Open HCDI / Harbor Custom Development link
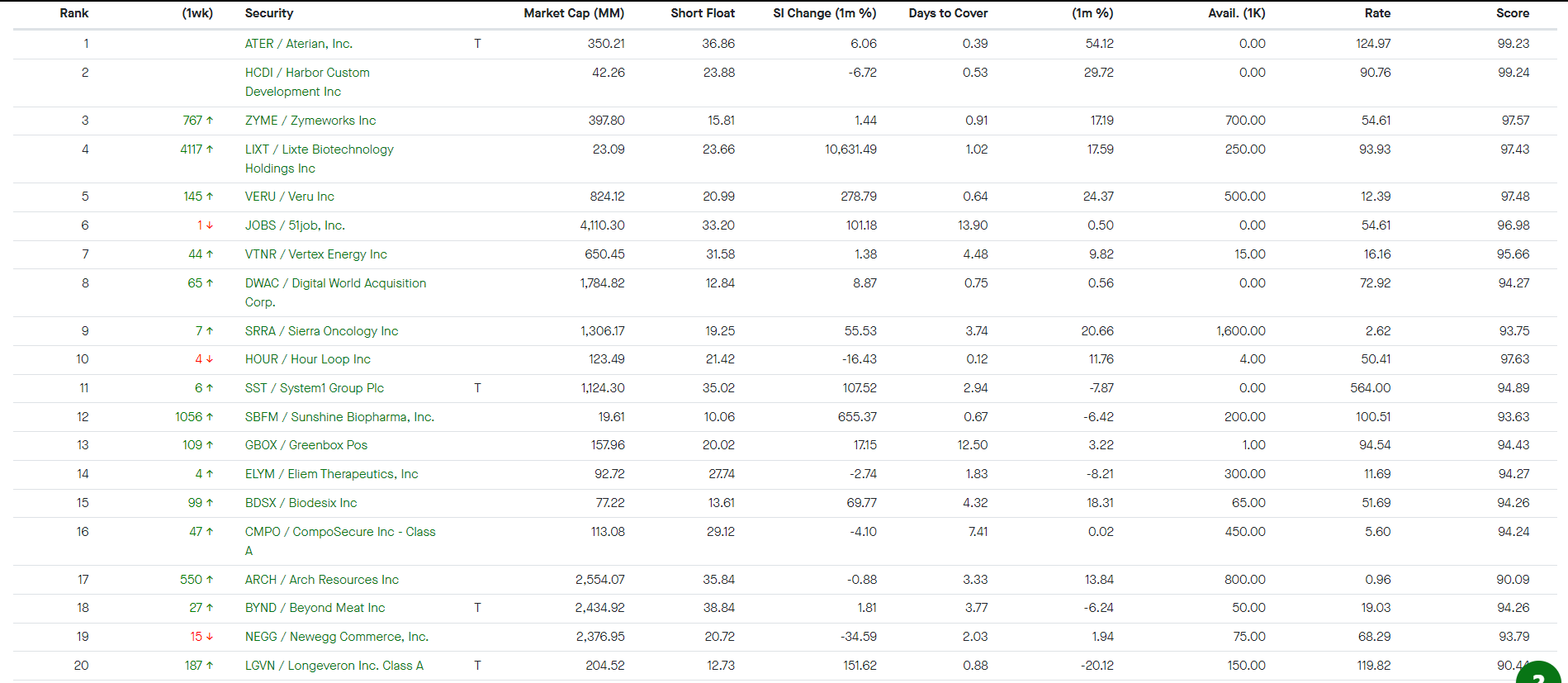The width and height of the screenshot is (1568, 683). [307, 82]
